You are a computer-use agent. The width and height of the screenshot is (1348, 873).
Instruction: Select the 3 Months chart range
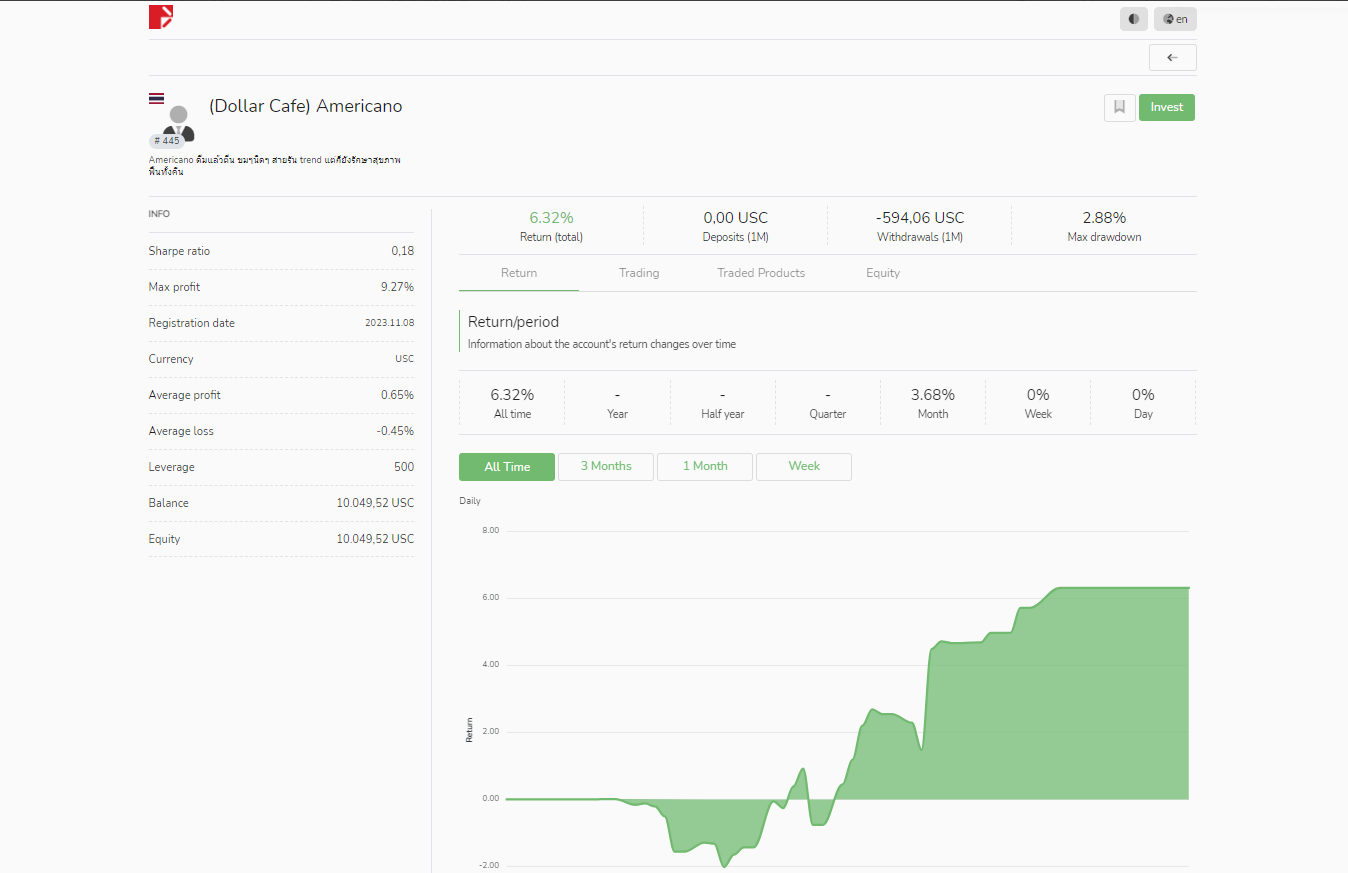coord(606,467)
